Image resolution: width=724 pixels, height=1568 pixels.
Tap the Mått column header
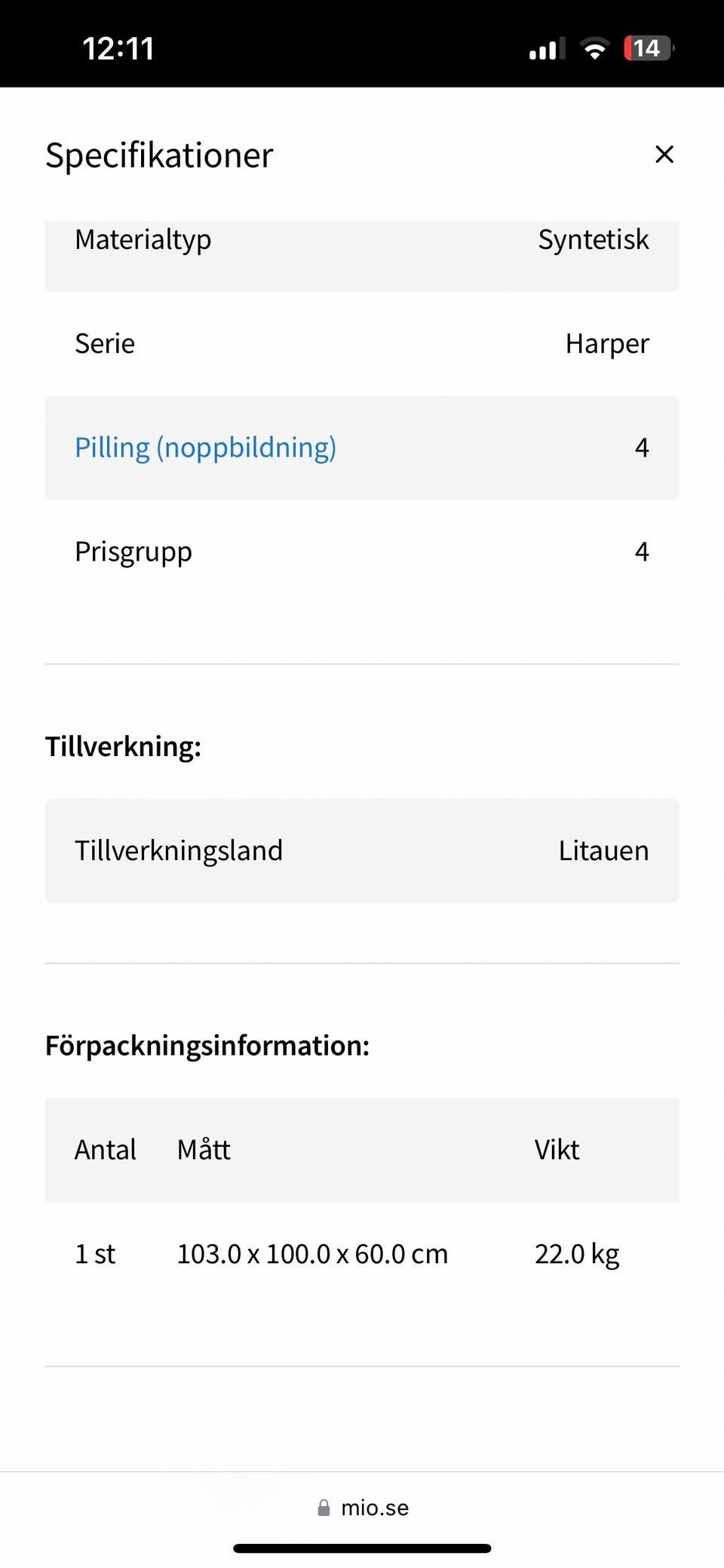204,1150
